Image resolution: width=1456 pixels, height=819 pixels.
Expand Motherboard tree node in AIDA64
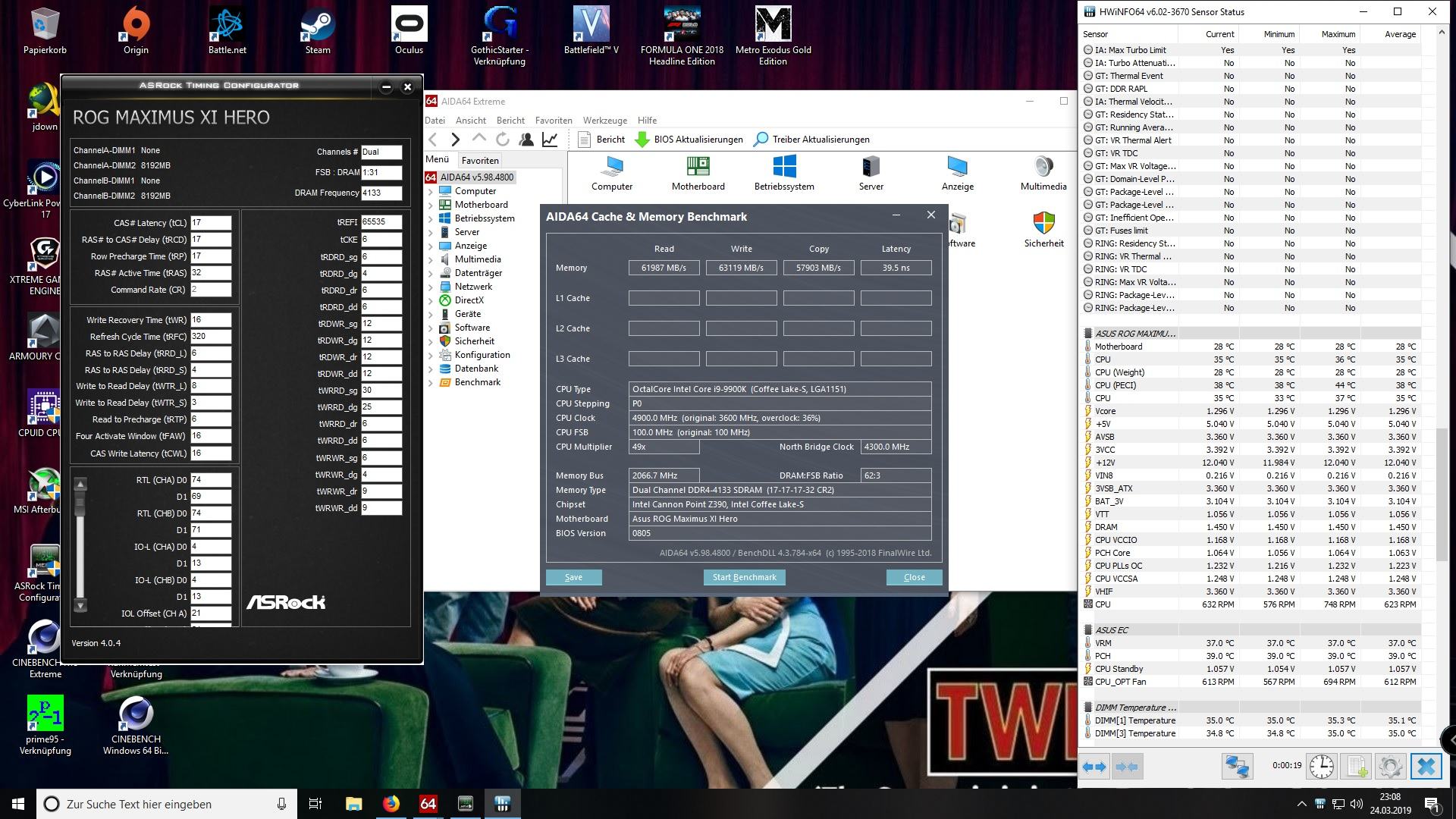tap(431, 205)
